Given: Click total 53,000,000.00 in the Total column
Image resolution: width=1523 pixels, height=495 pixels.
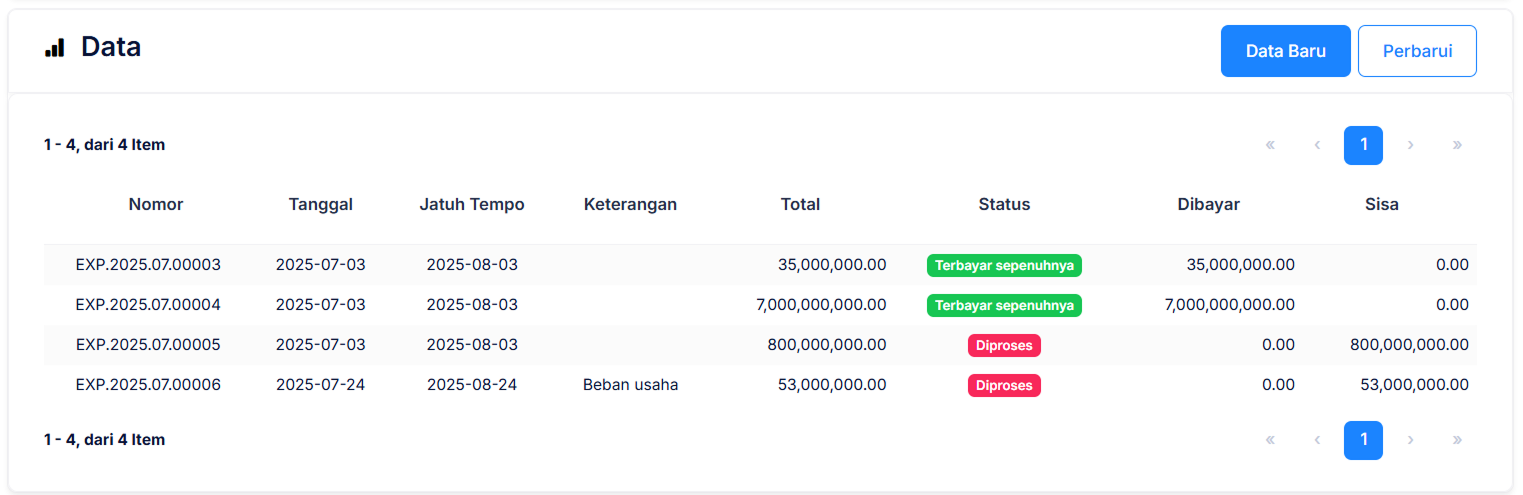Looking at the screenshot, I should click(832, 385).
